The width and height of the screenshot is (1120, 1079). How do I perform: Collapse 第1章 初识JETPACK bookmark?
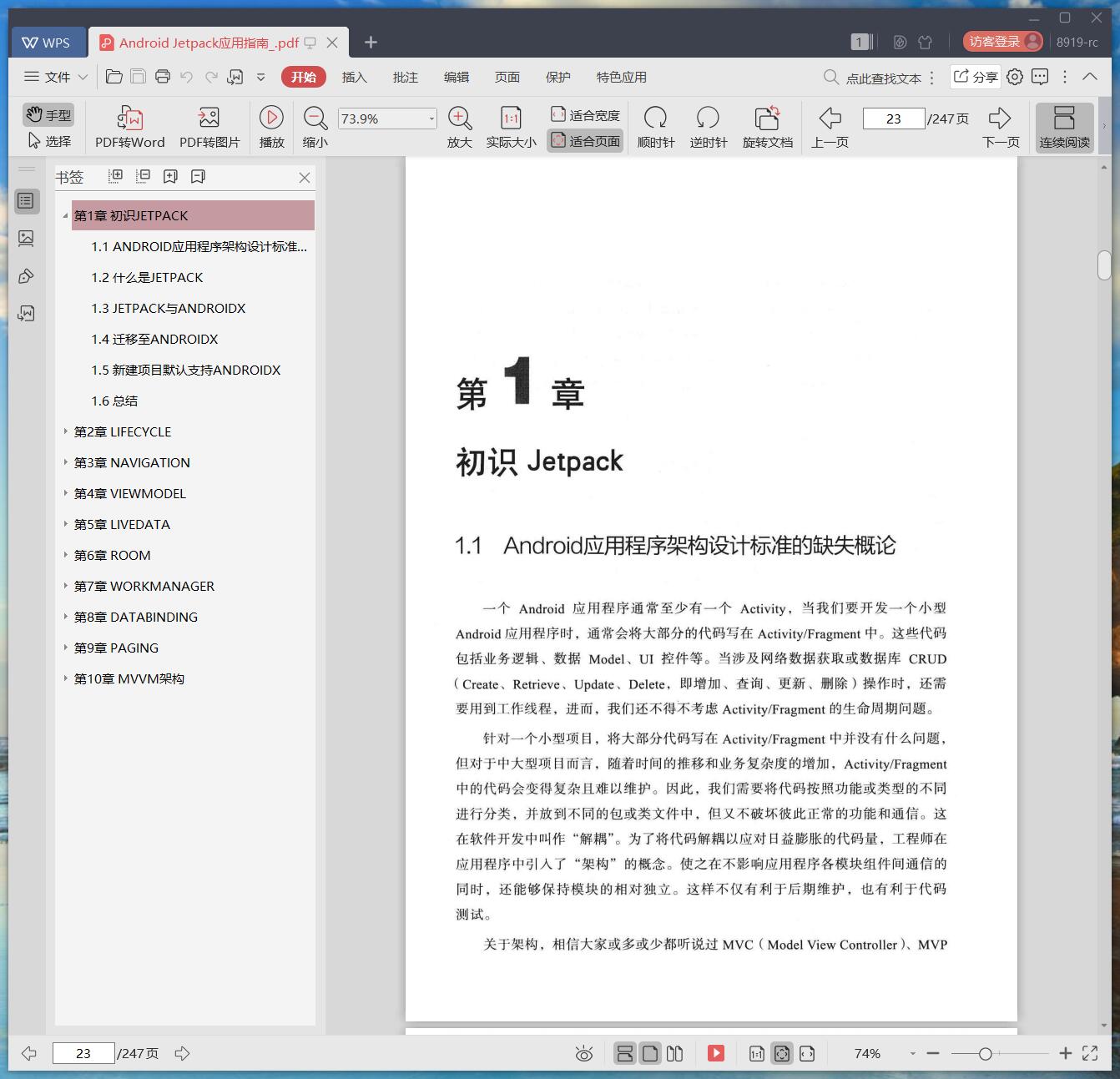[x=65, y=215]
